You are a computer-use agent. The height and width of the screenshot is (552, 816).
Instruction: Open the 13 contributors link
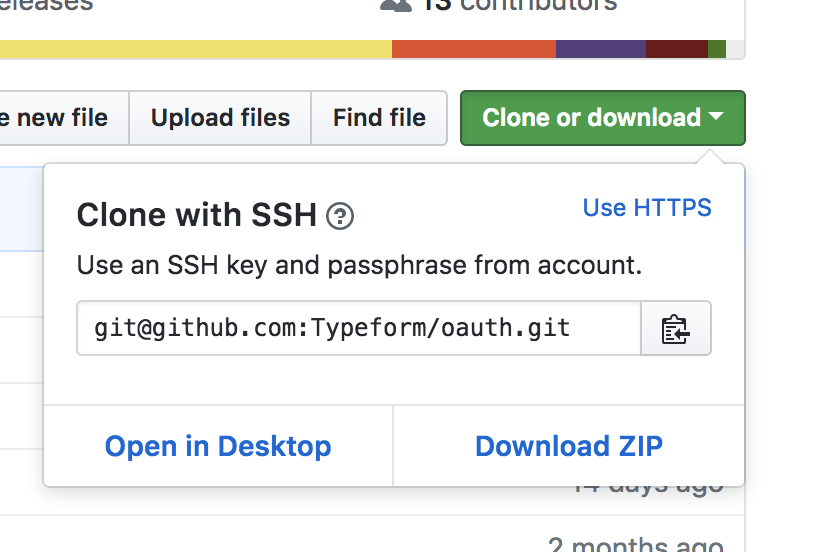519,5
